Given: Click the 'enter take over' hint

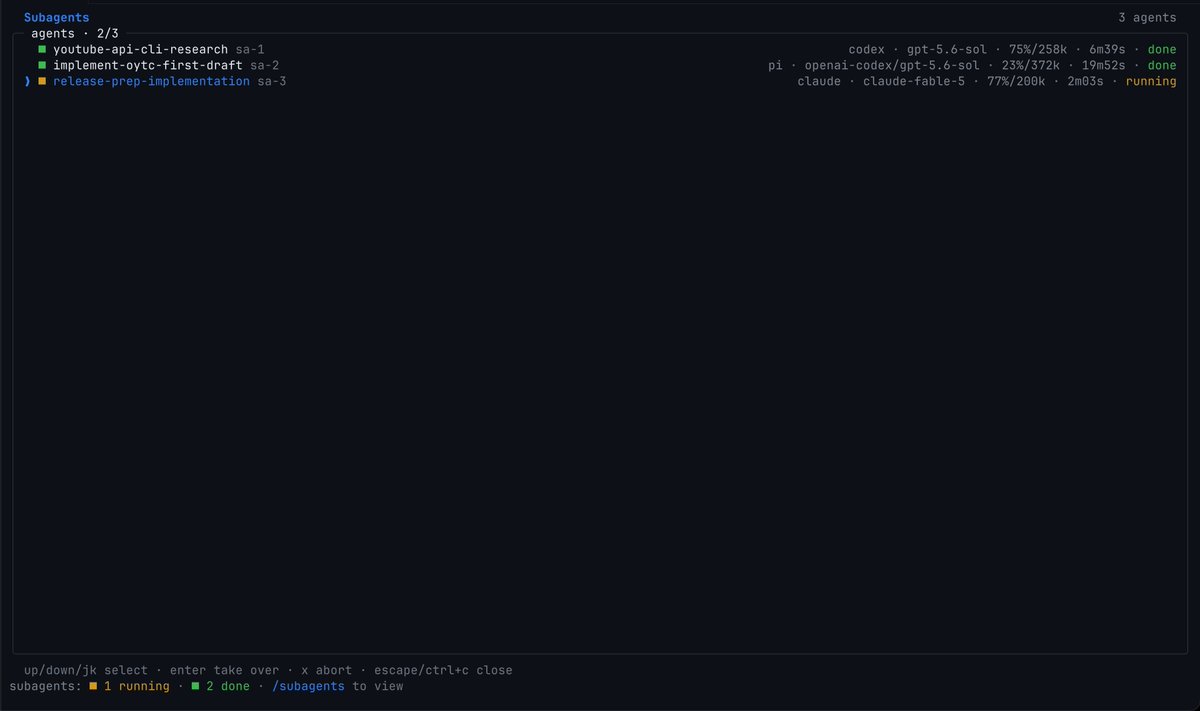Looking at the screenshot, I should 224,670.
